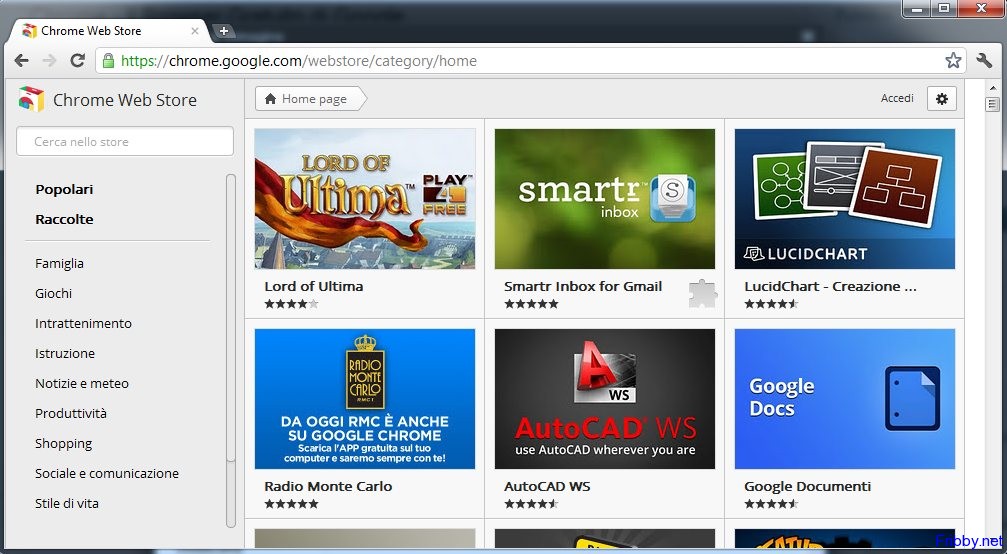Focus the Cerca nello store search box

point(125,141)
